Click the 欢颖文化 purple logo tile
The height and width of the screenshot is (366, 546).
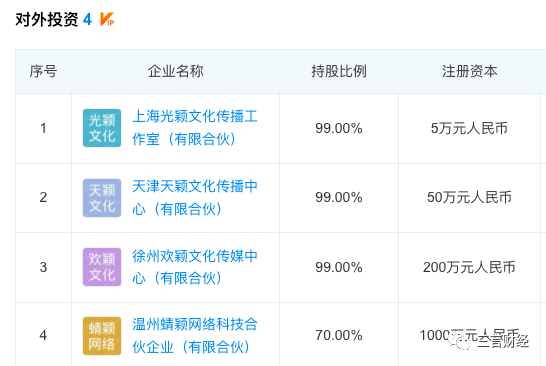tap(102, 267)
